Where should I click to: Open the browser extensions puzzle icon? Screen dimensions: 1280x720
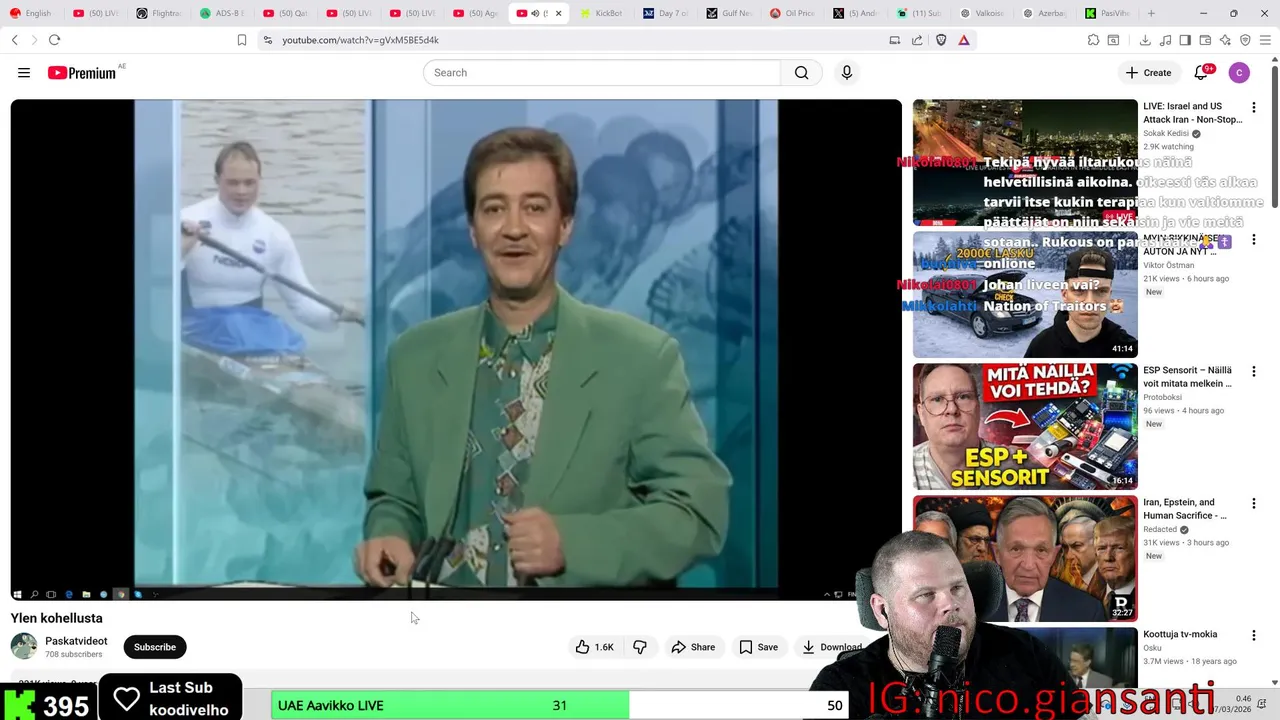click(1094, 40)
